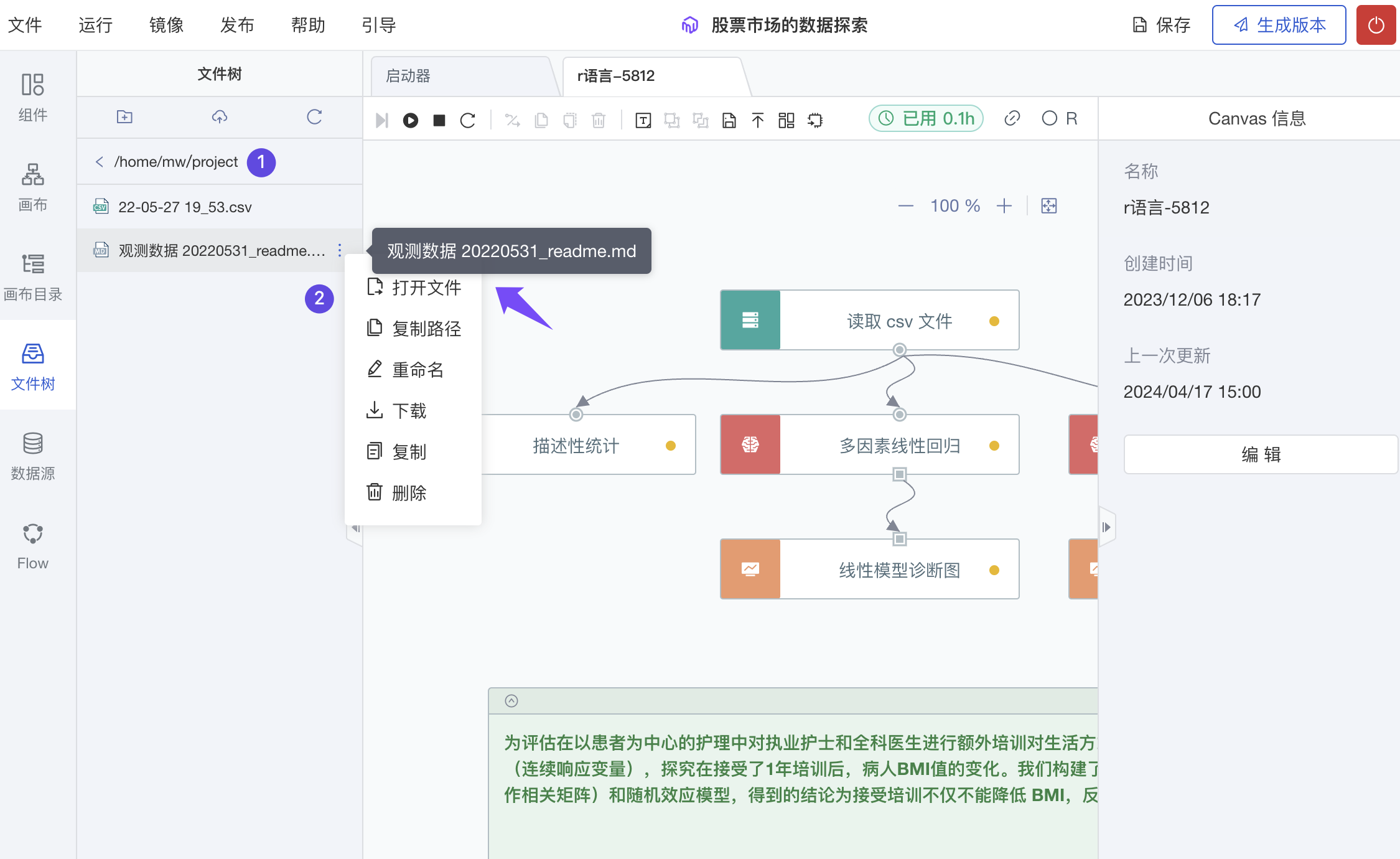This screenshot has height=859, width=1400.
Task: Open three-dot menu for readme file
Action: coord(340,250)
